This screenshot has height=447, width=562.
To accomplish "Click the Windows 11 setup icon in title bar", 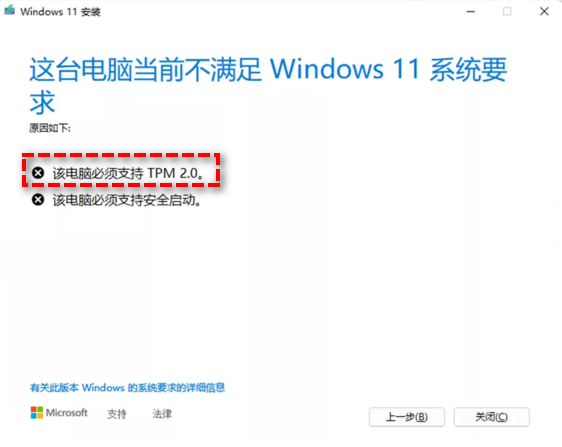I will pyautogui.click(x=9, y=10).
